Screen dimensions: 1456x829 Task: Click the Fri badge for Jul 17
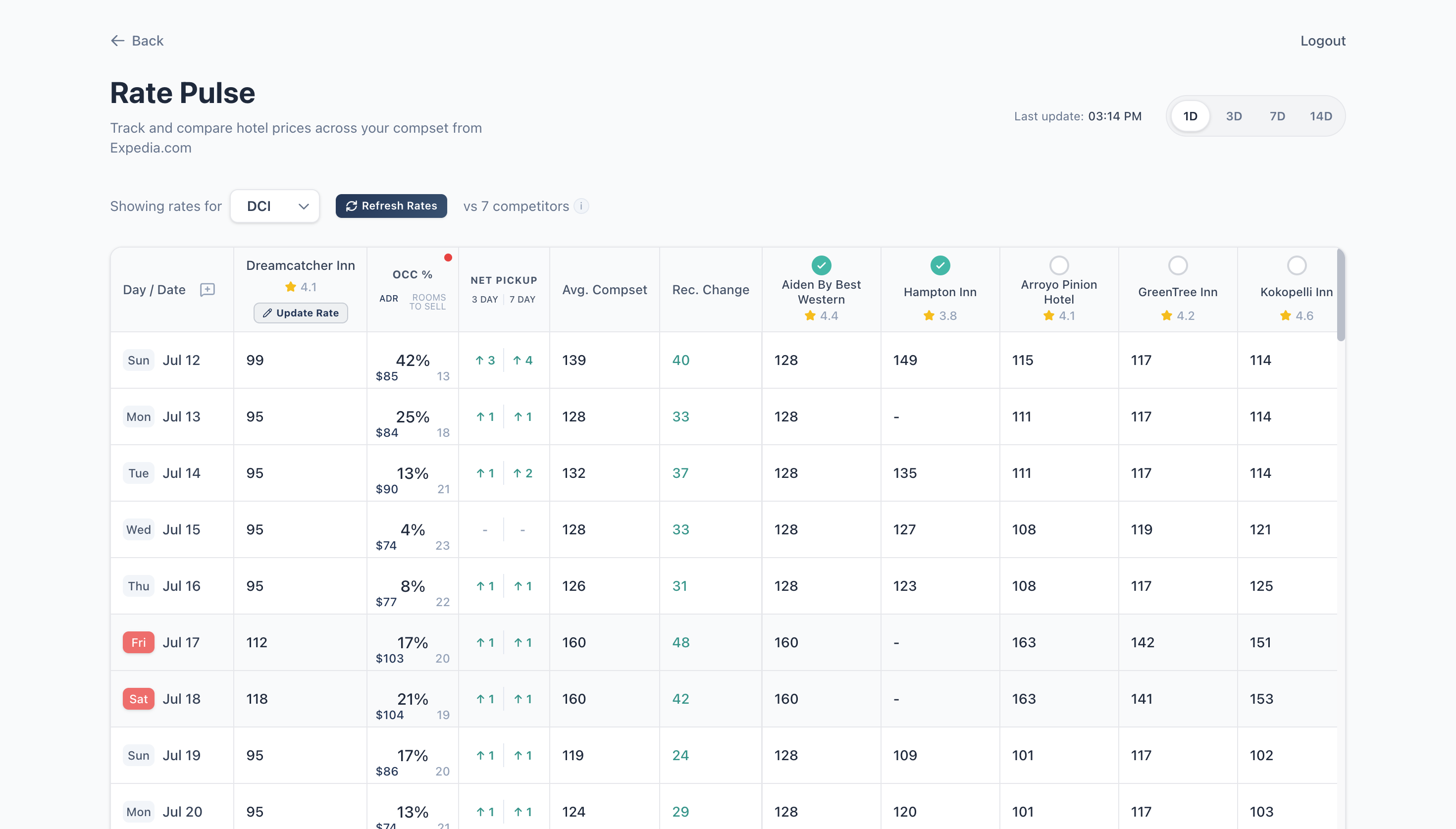coord(138,643)
